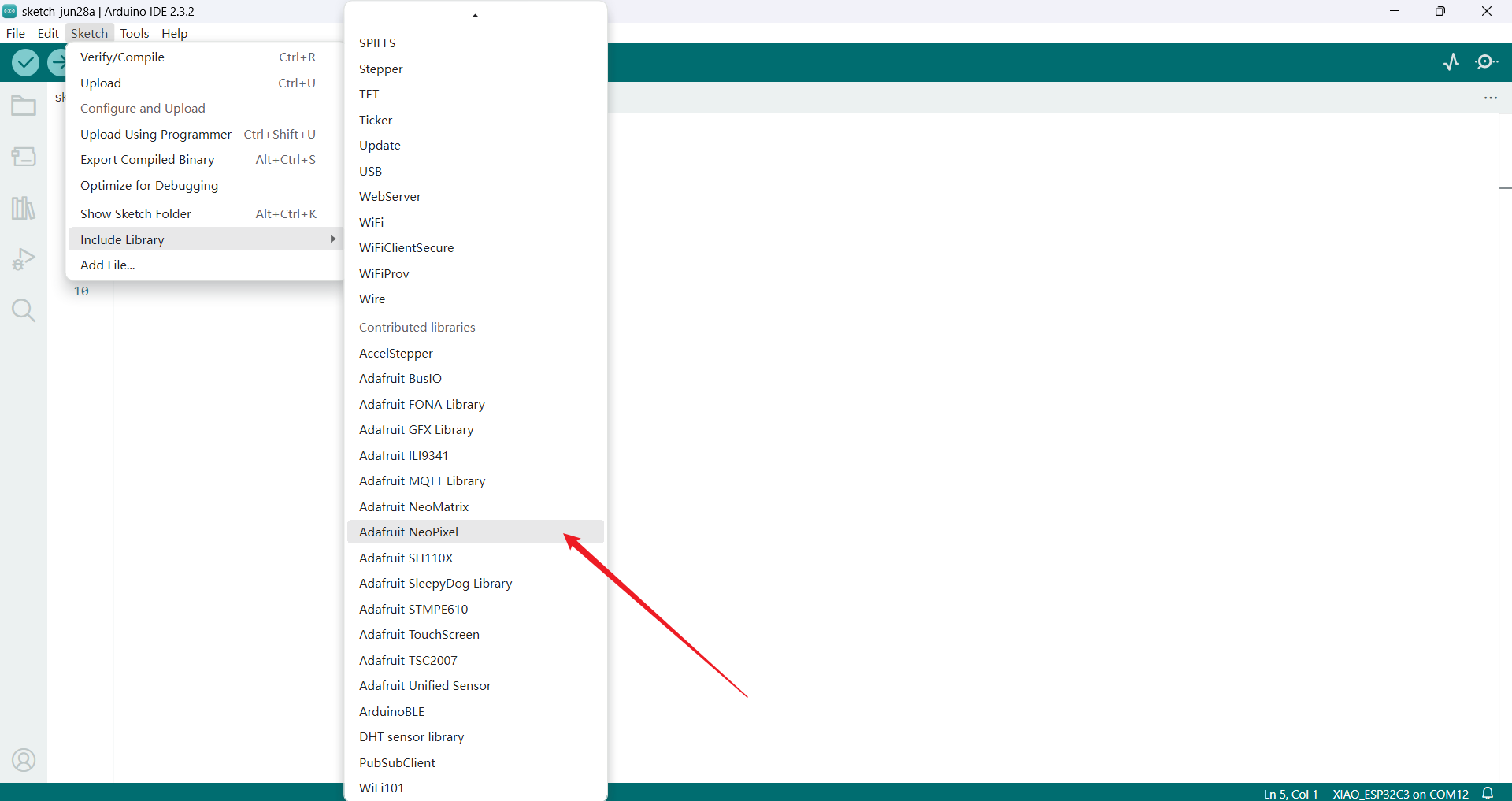Expand the Include Library submenu arrow
Image resolution: width=1512 pixels, height=801 pixels.
(x=333, y=239)
